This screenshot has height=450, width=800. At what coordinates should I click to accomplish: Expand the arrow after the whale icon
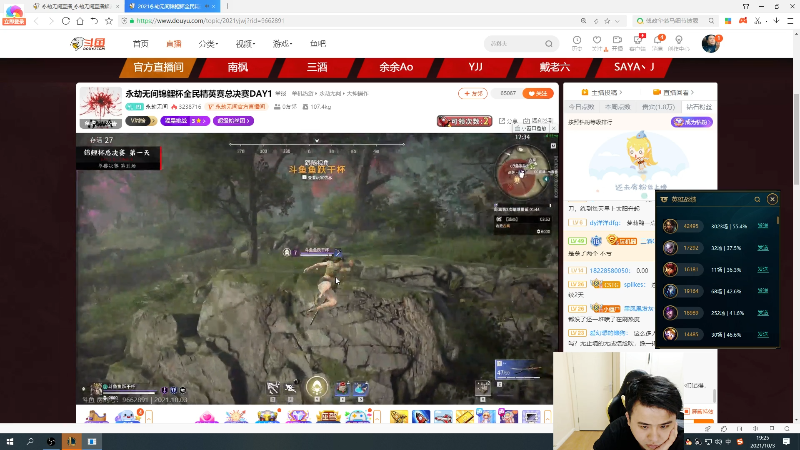[x=149, y=417]
